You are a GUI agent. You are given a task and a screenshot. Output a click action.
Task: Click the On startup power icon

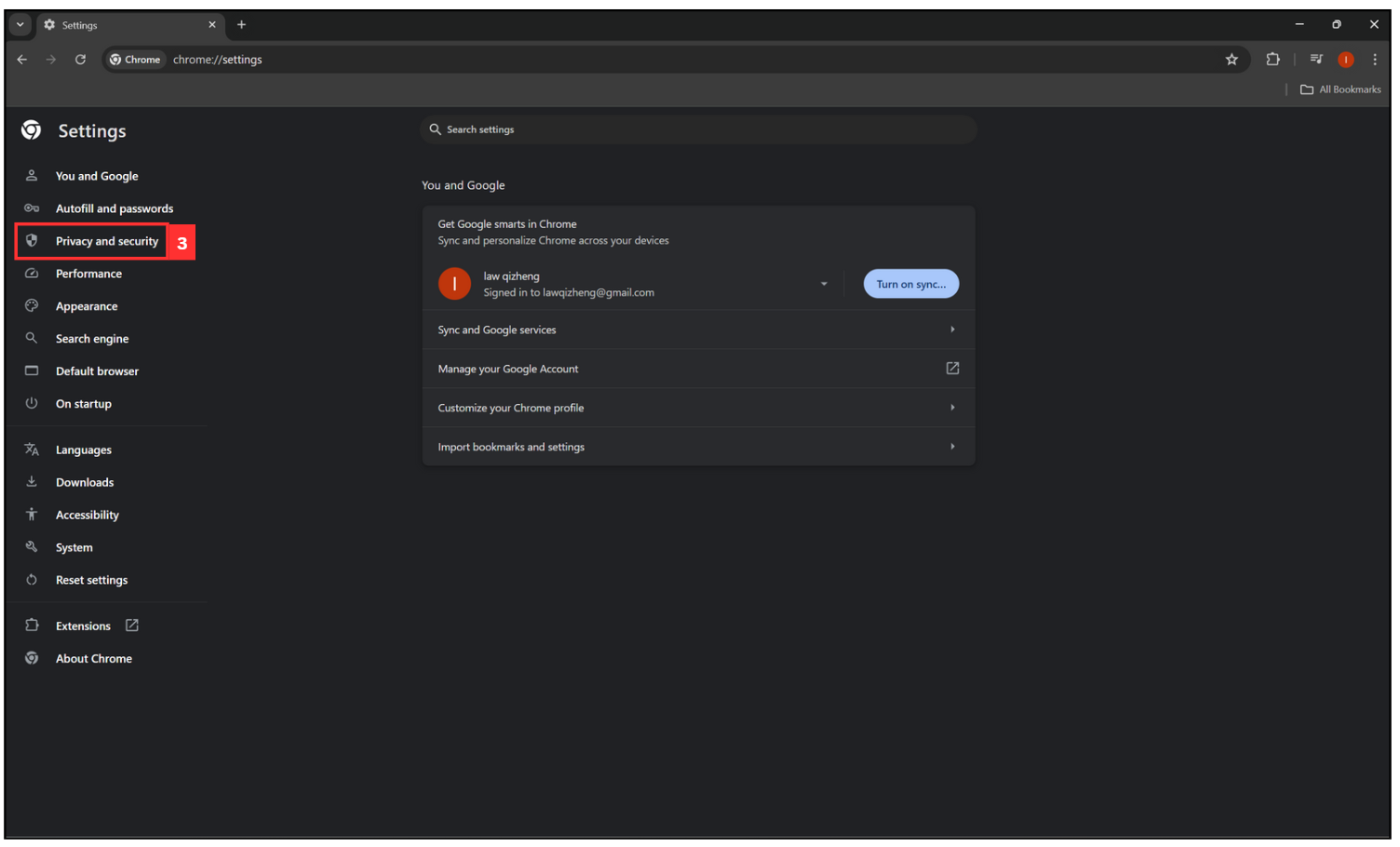[32, 403]
